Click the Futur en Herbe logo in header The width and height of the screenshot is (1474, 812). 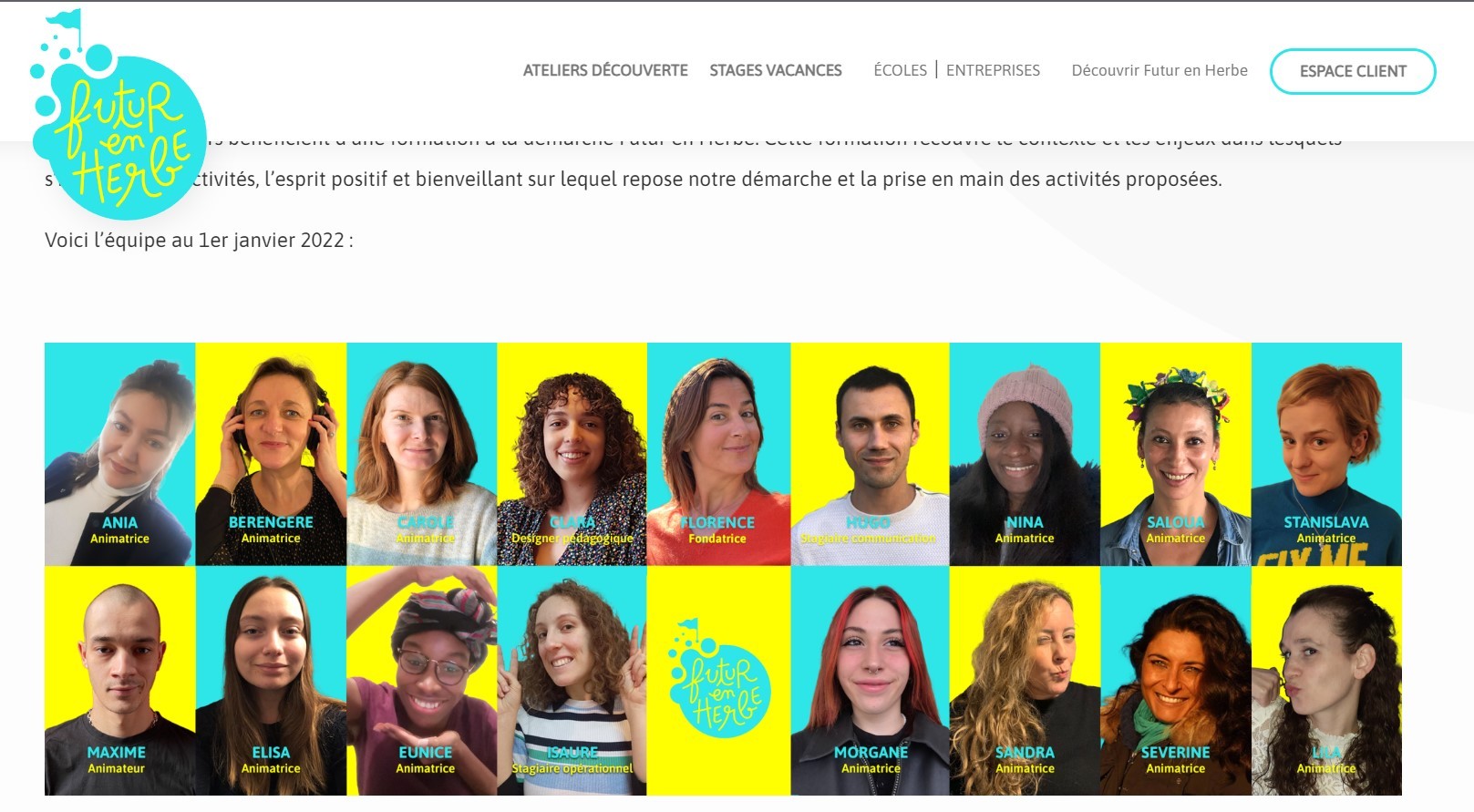coord(119,115)
